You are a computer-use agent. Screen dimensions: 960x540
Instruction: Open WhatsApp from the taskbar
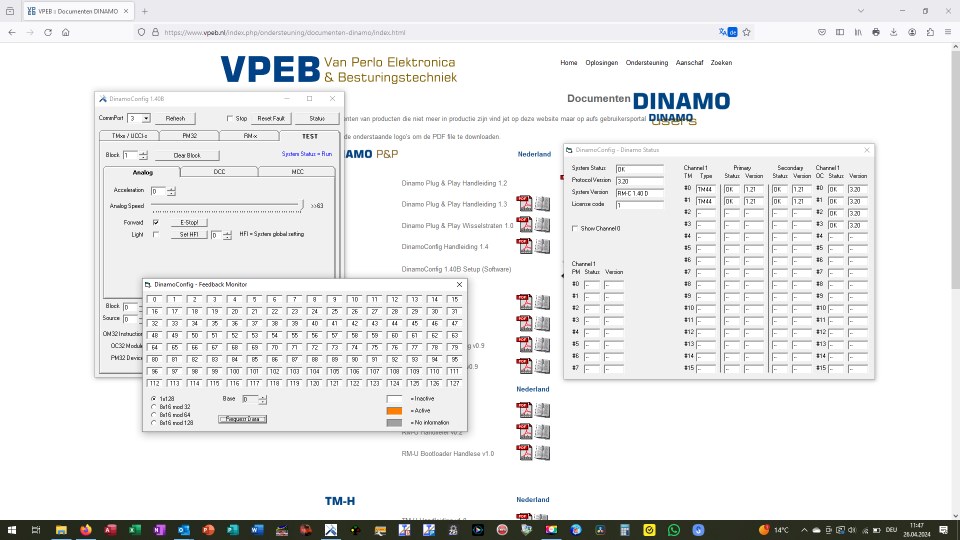click(673, 529)
